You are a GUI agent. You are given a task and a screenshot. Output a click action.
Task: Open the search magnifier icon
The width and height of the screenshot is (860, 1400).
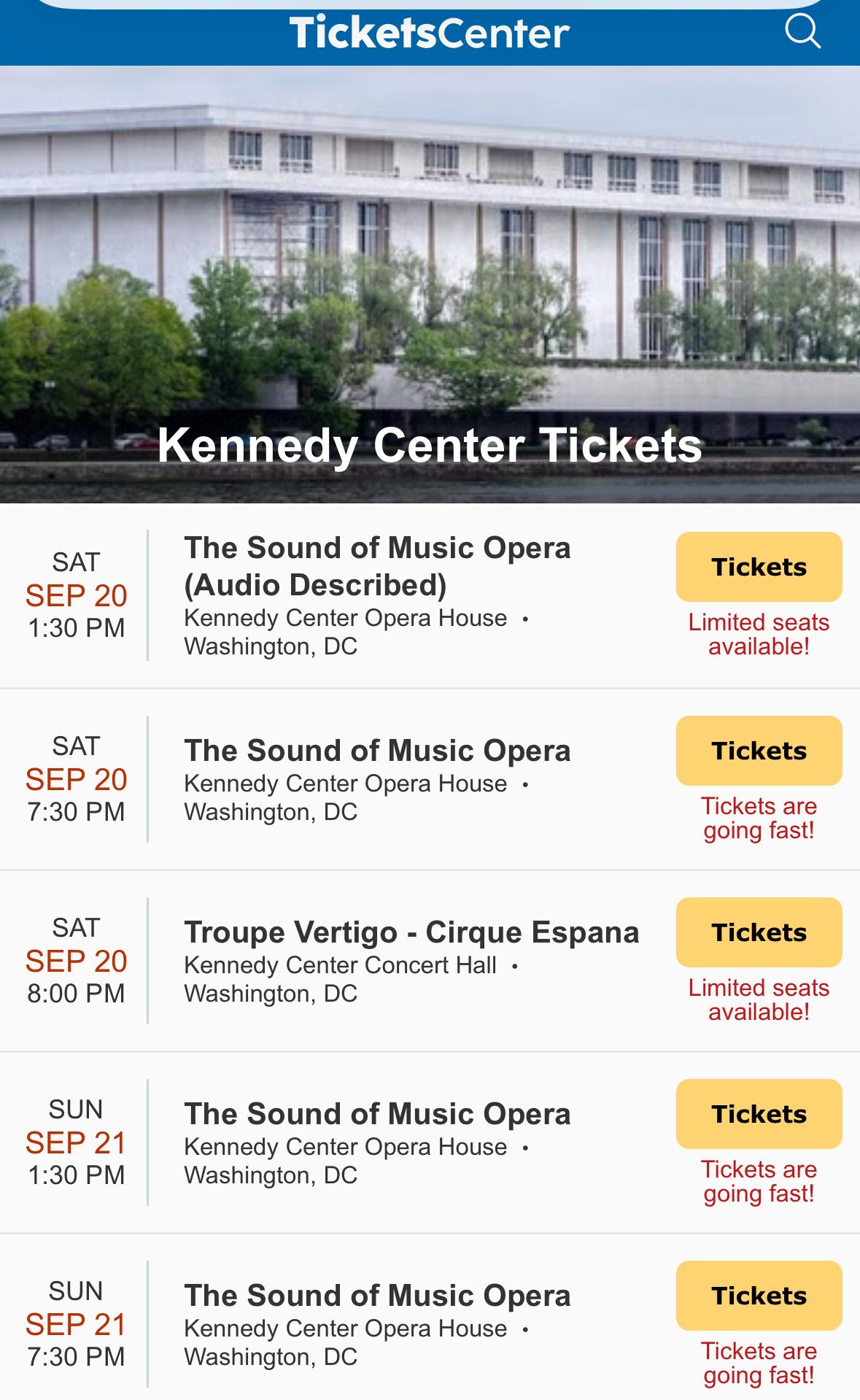click(802, 31)
